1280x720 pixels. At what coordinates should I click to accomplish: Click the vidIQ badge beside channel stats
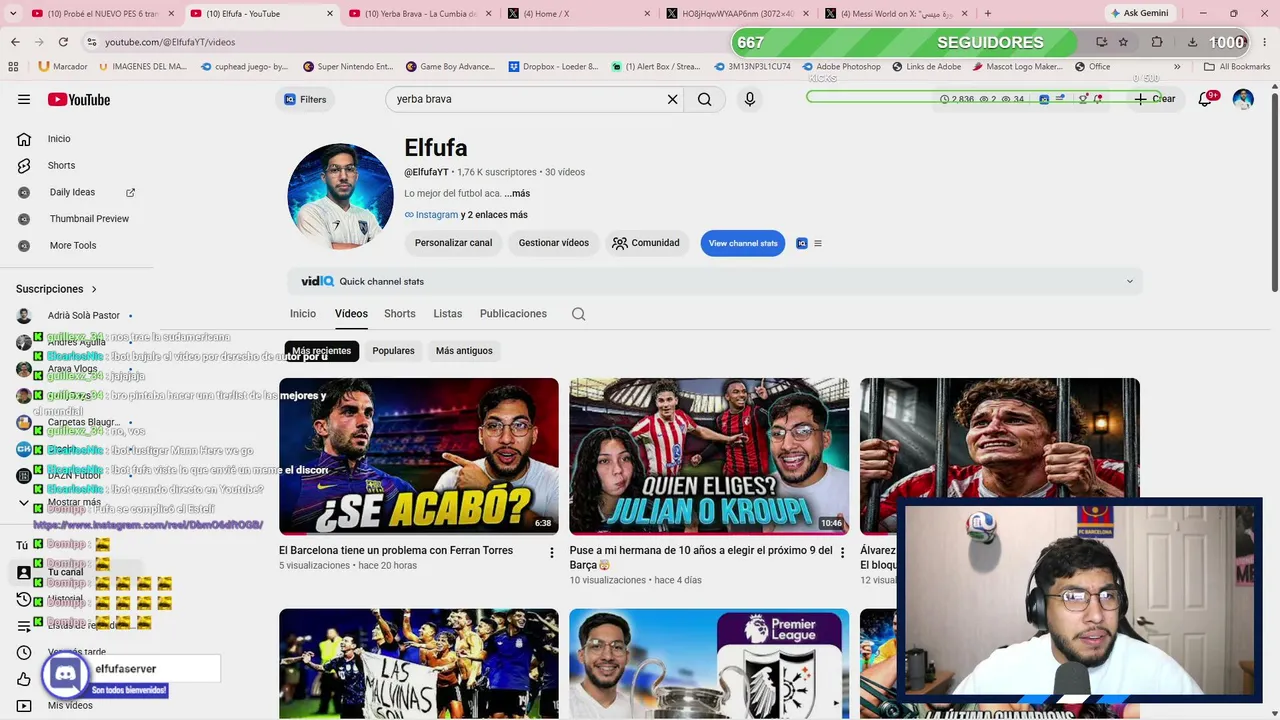click(801, 243)
